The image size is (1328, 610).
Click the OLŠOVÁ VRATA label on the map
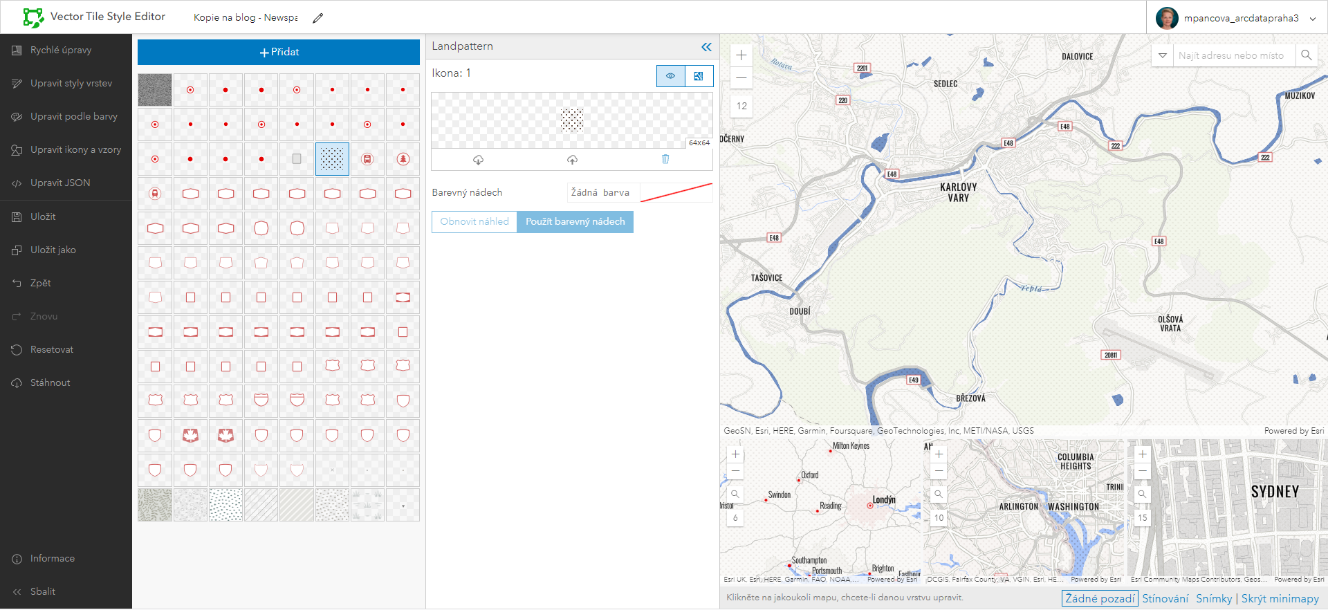pyautogui.click(x=1170, y=323)
